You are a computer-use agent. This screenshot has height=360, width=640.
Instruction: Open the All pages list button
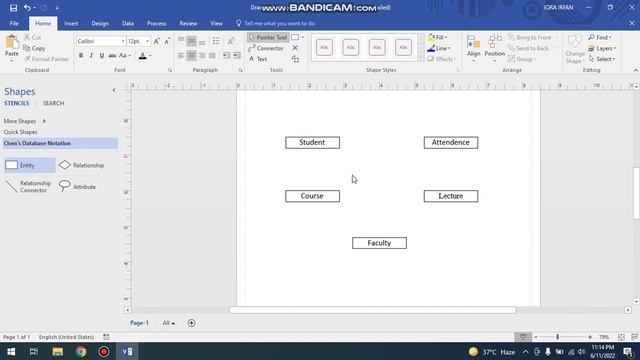pyautogui.click(x=169, y=323)
